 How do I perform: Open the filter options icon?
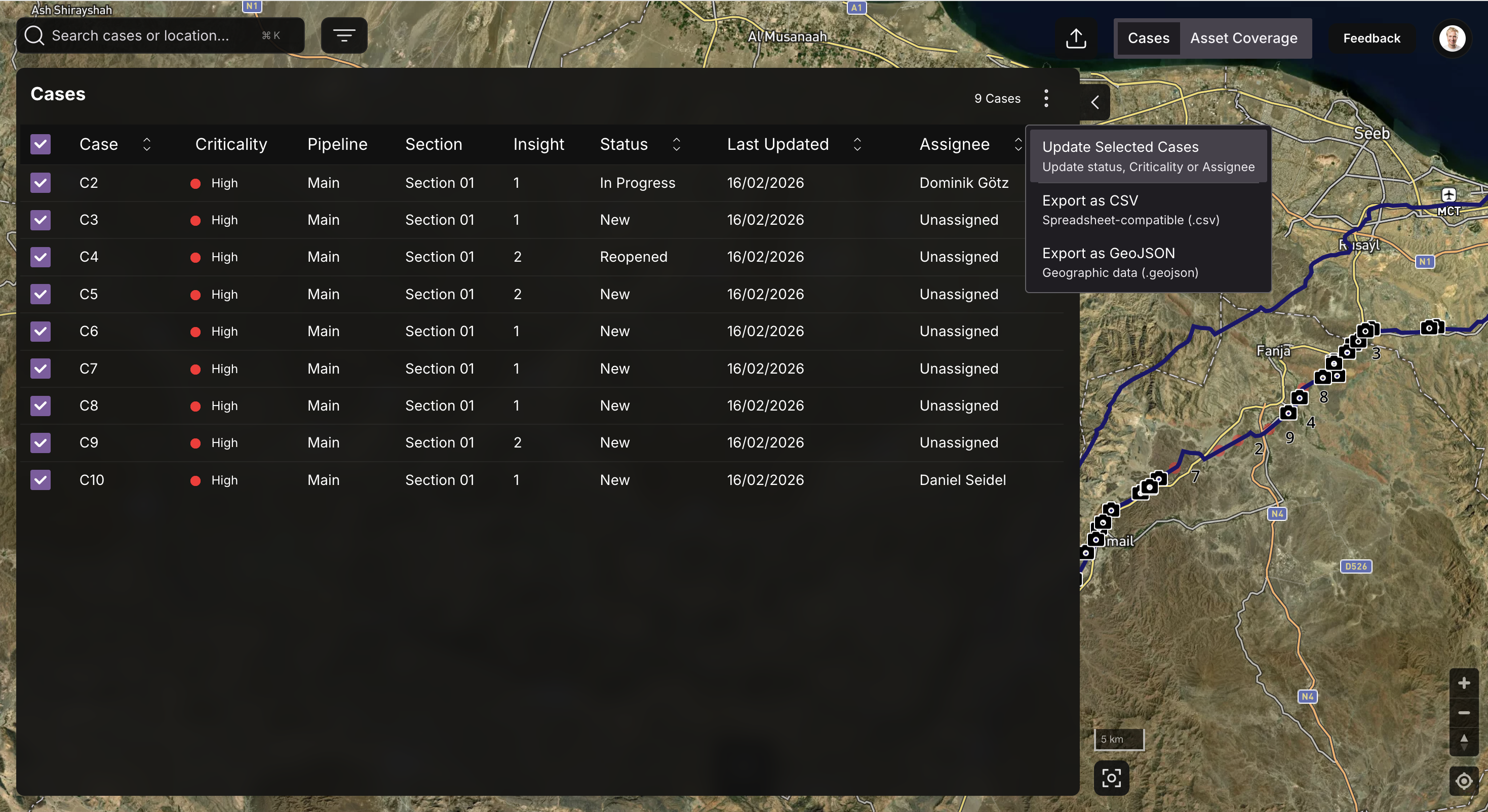tap(344, 36)
